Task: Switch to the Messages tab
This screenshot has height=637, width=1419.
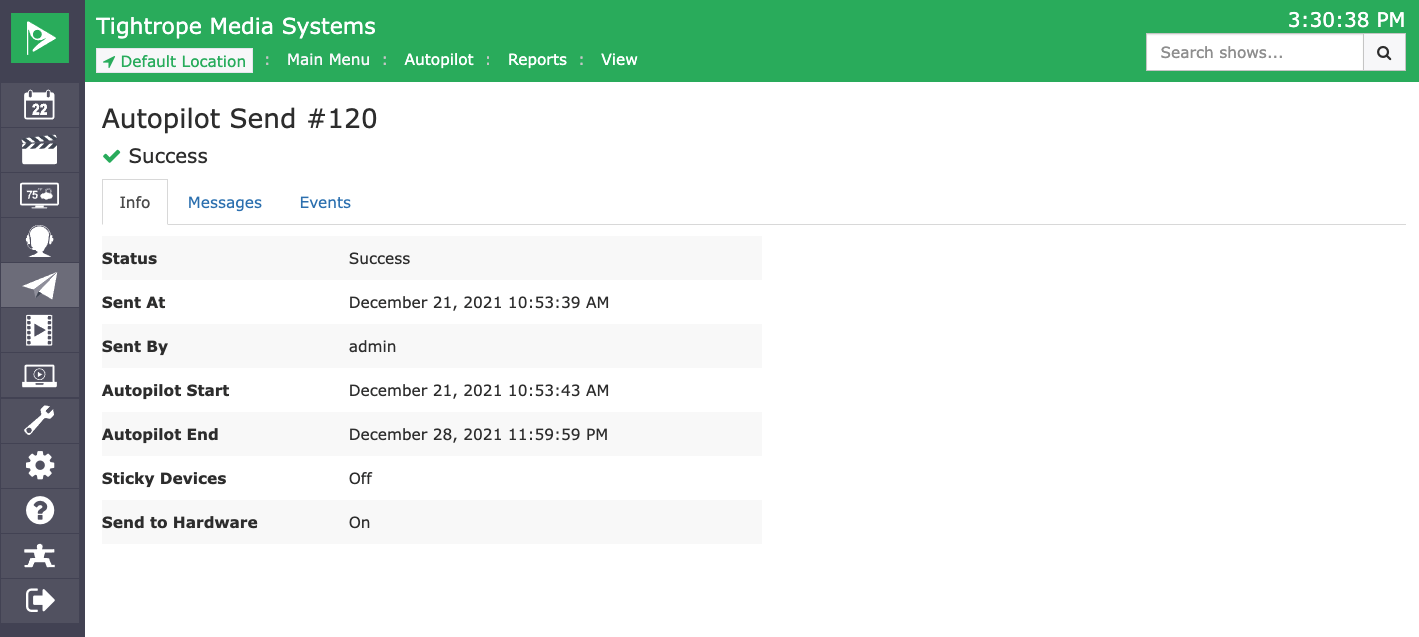Action: coord(225,203)
